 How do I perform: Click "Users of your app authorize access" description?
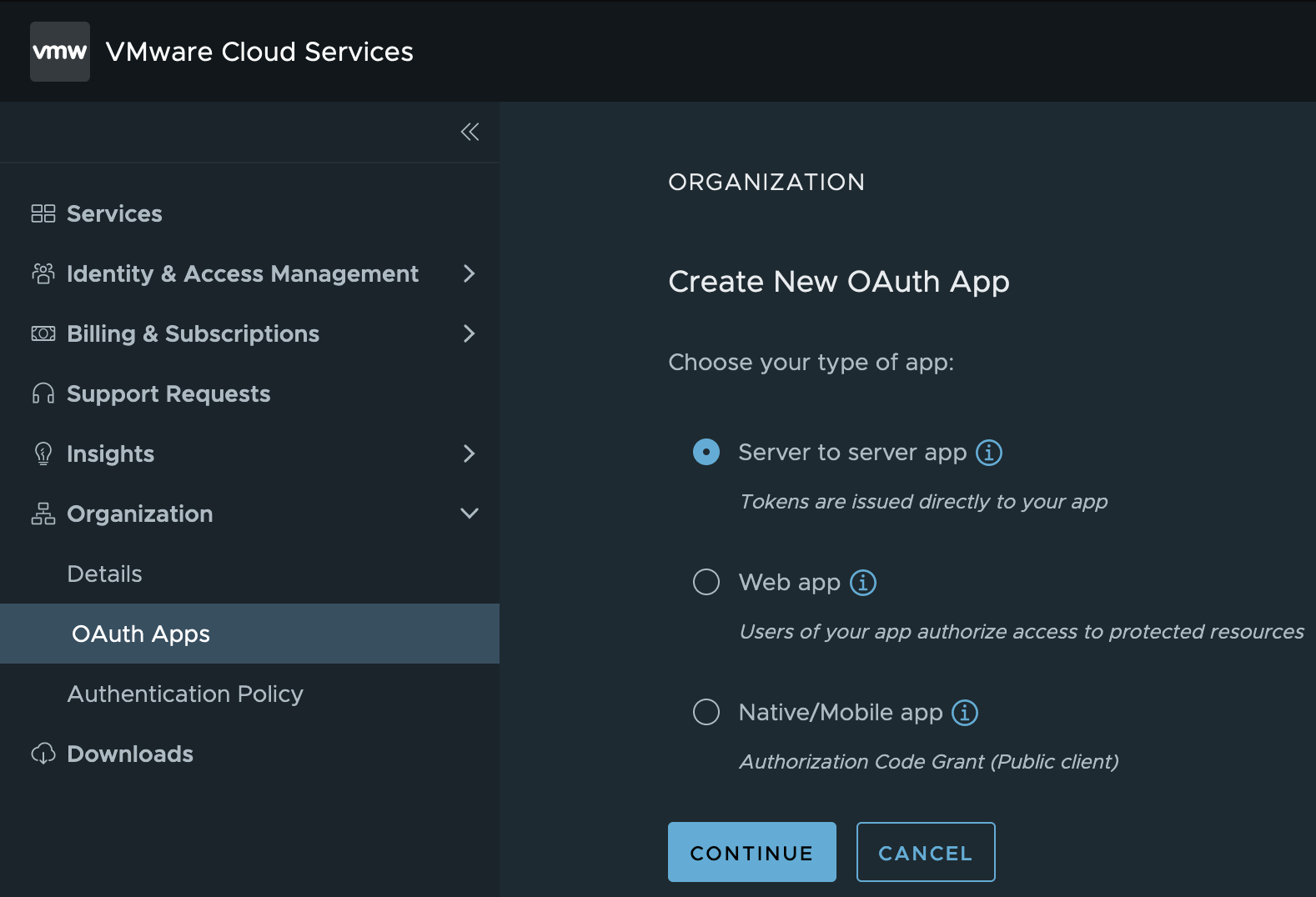[1022, 632]
